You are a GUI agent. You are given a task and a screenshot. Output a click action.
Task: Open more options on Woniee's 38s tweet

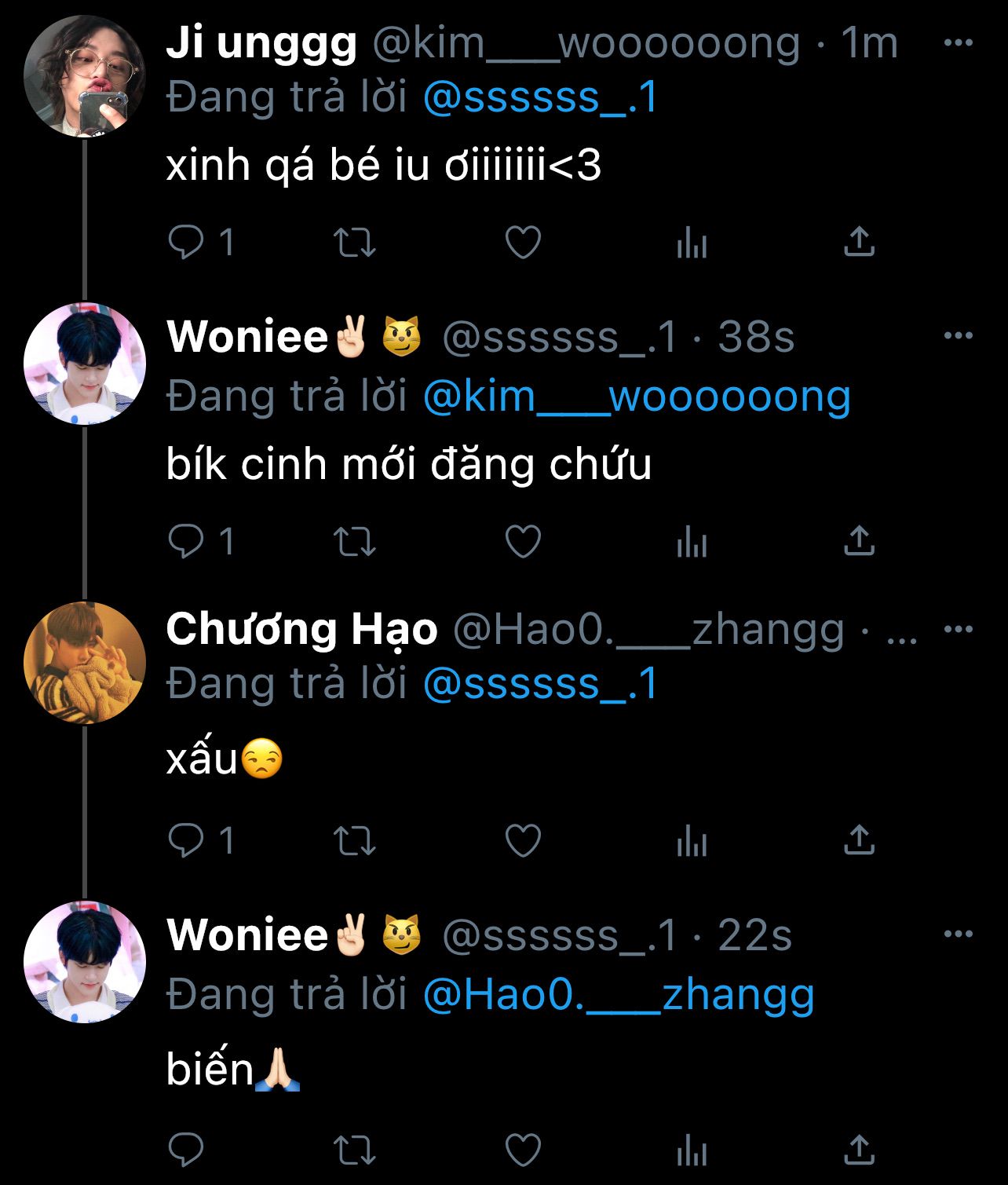(958, 335)
